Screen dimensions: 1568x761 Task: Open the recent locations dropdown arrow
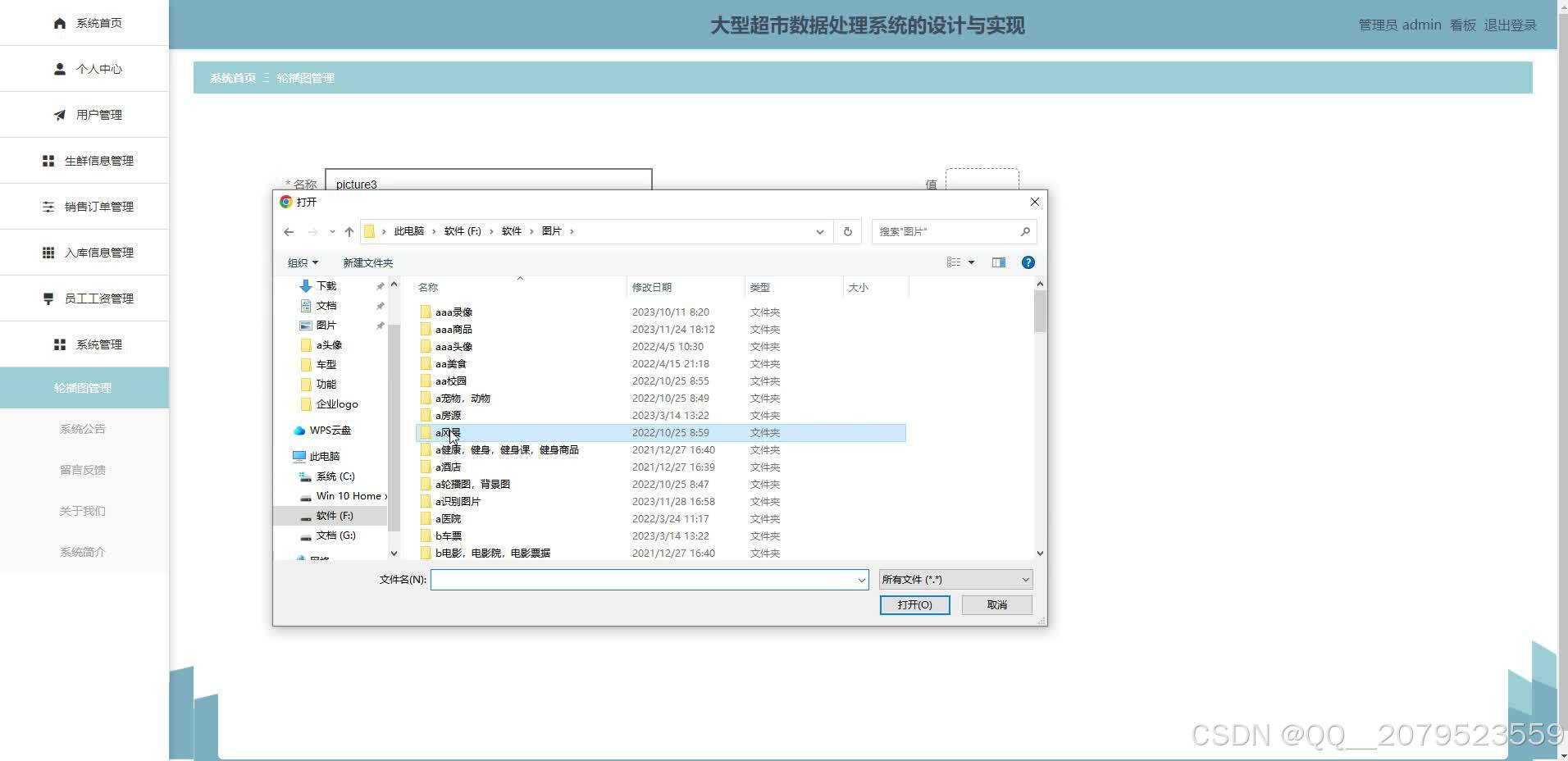click(x=332, y=232)
